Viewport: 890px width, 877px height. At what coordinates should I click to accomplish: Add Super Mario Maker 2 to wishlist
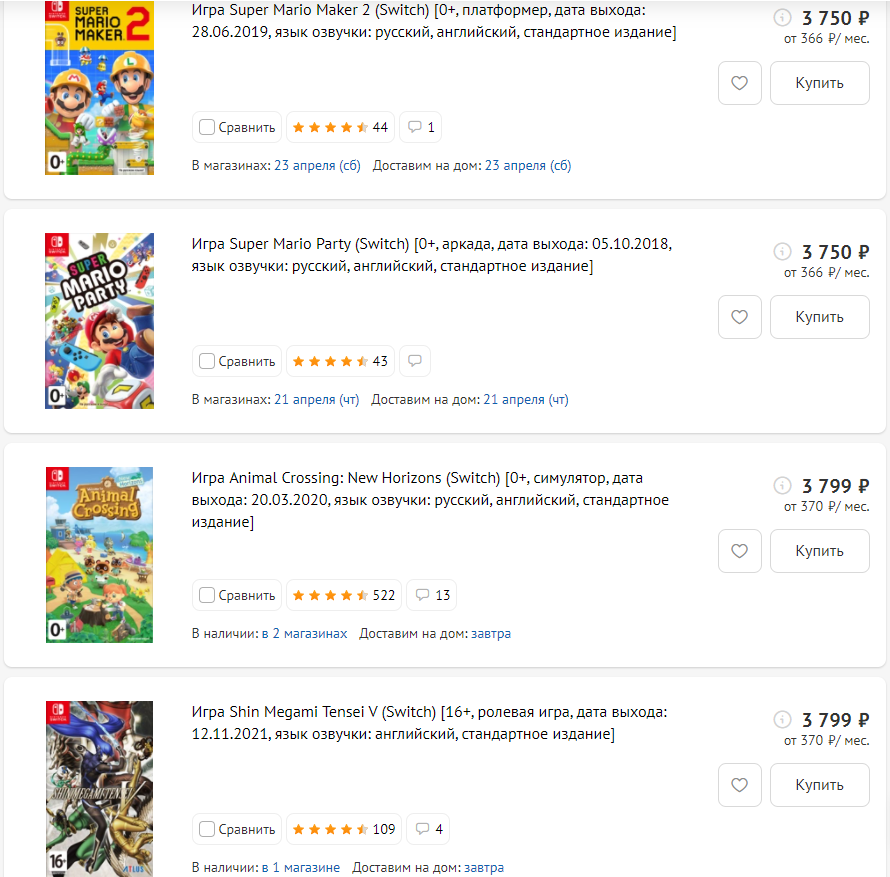click(x=740, y=83)
